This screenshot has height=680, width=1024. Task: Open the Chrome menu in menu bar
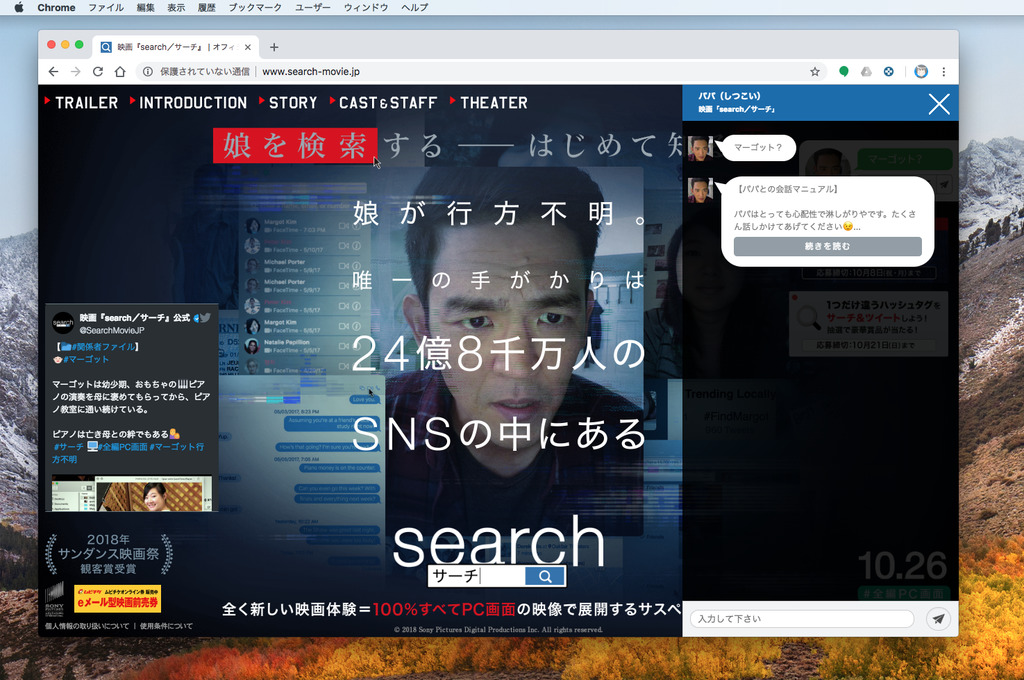coord(56,7)
